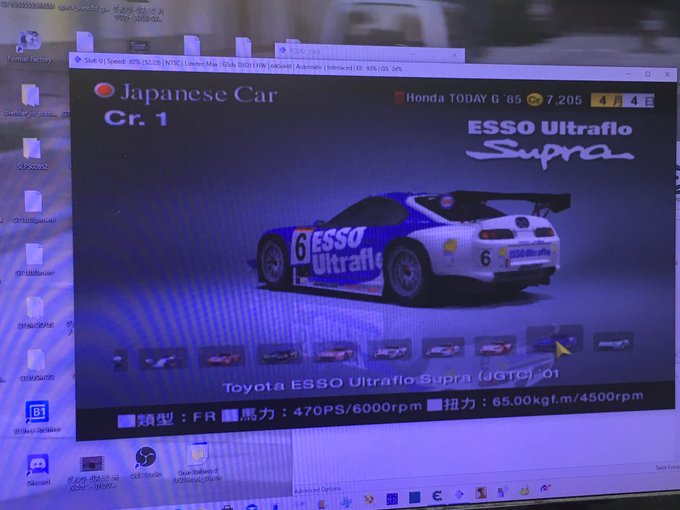Click the PCSX2 diamond icon in the taskbar
The width and height of the screenshot is (680, 510).
459,494
